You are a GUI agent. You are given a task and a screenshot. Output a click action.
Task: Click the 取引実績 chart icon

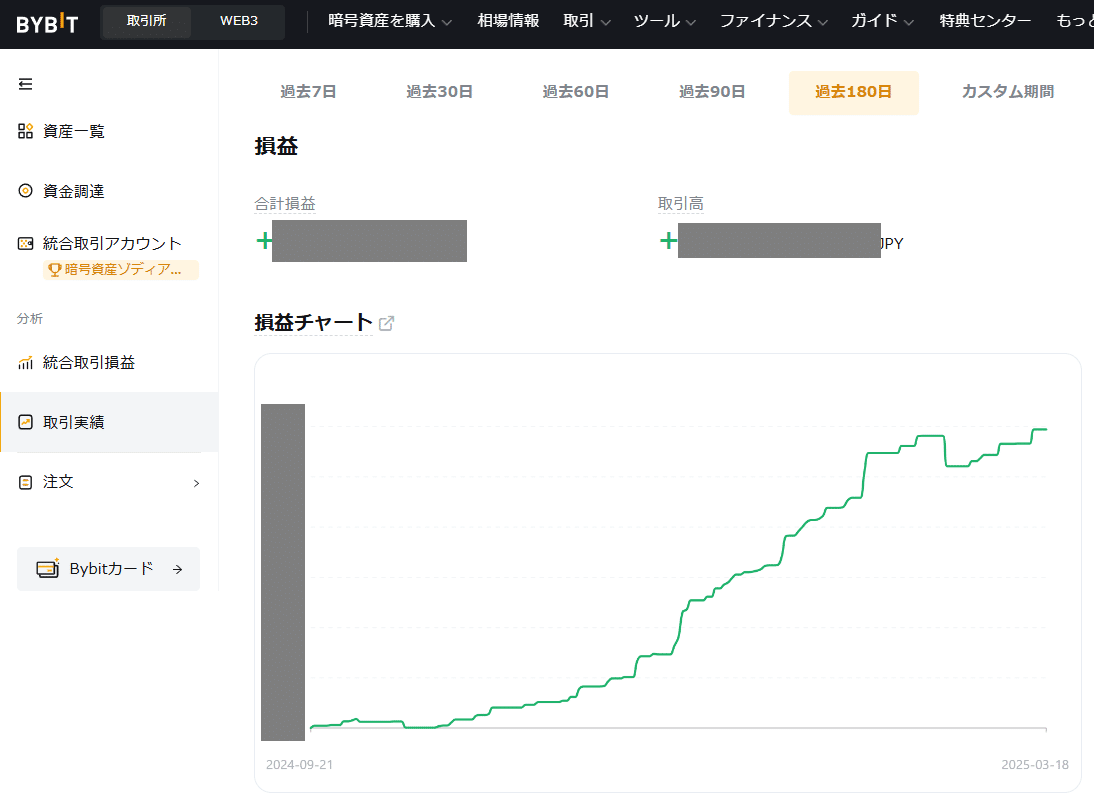[x=26, y=422]
